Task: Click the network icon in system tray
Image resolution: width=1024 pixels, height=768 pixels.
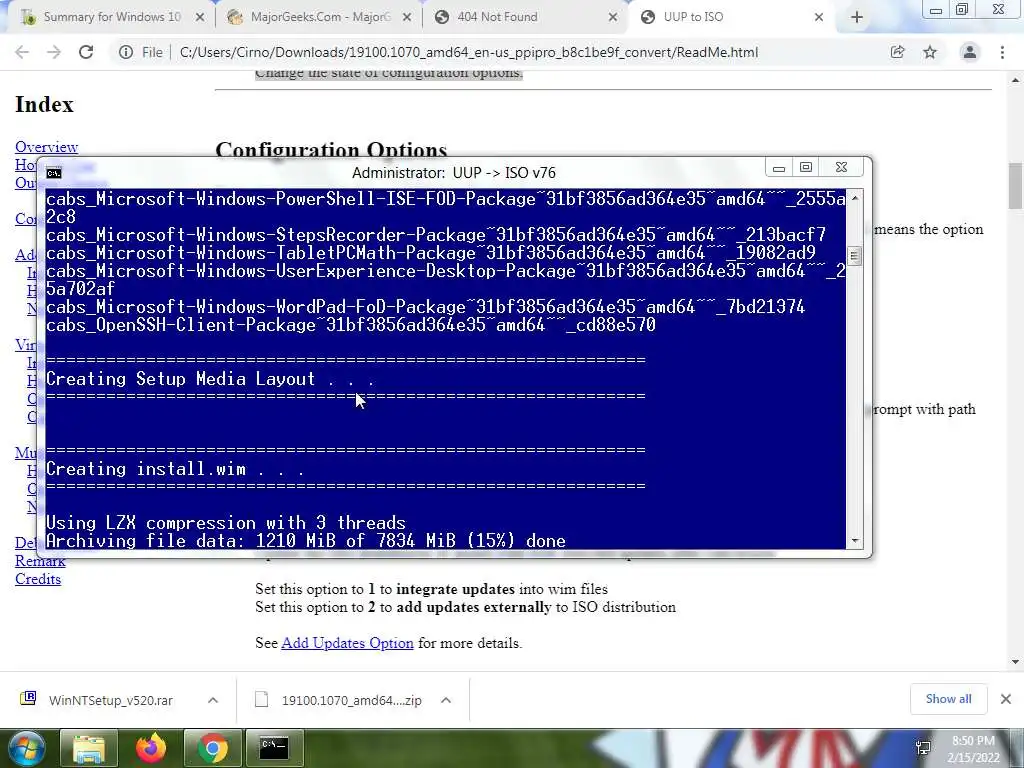Action: tap(923, 748)
